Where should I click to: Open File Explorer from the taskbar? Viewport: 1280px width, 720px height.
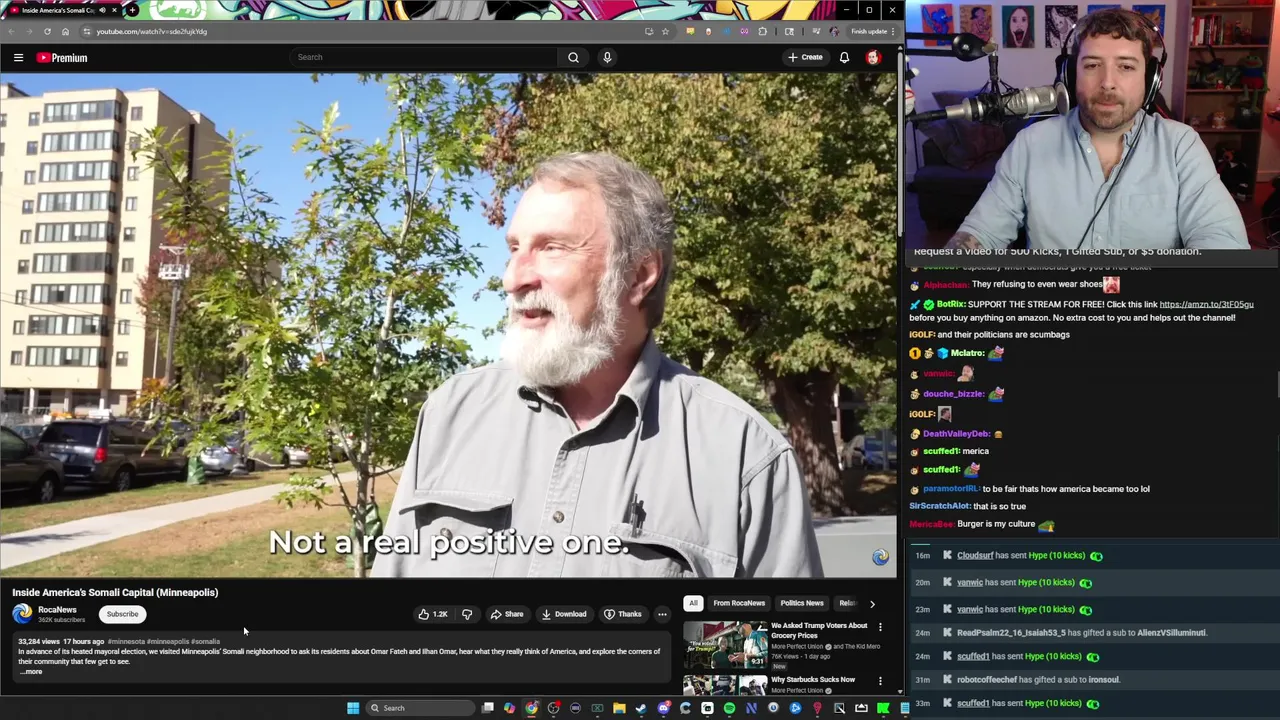(619, 708)
